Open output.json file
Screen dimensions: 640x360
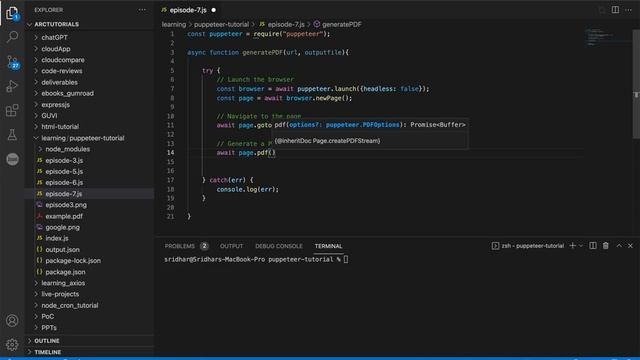click(x=62, y=250)
